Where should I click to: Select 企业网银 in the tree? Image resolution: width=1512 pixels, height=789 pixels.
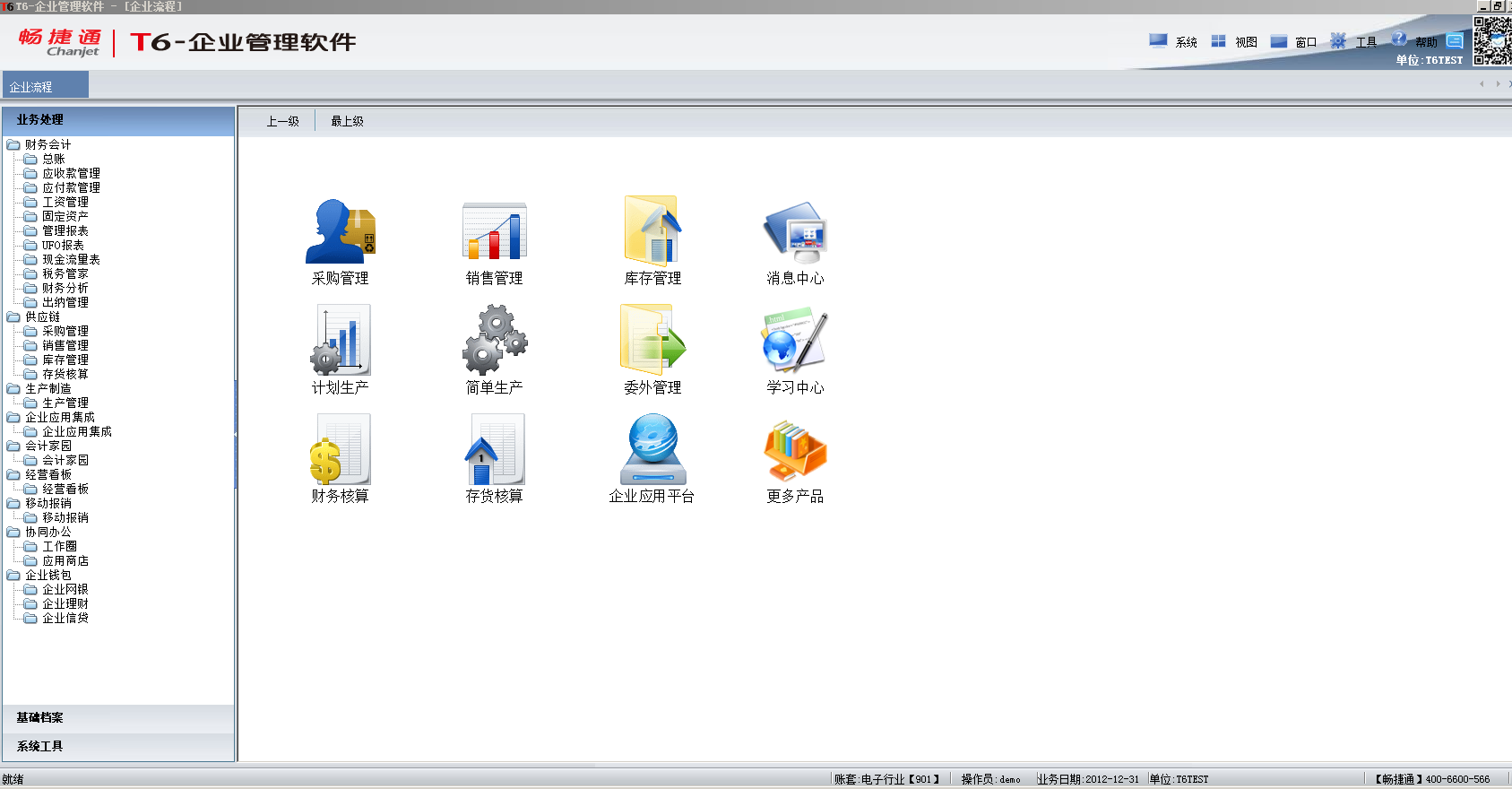tap(65, 589)
